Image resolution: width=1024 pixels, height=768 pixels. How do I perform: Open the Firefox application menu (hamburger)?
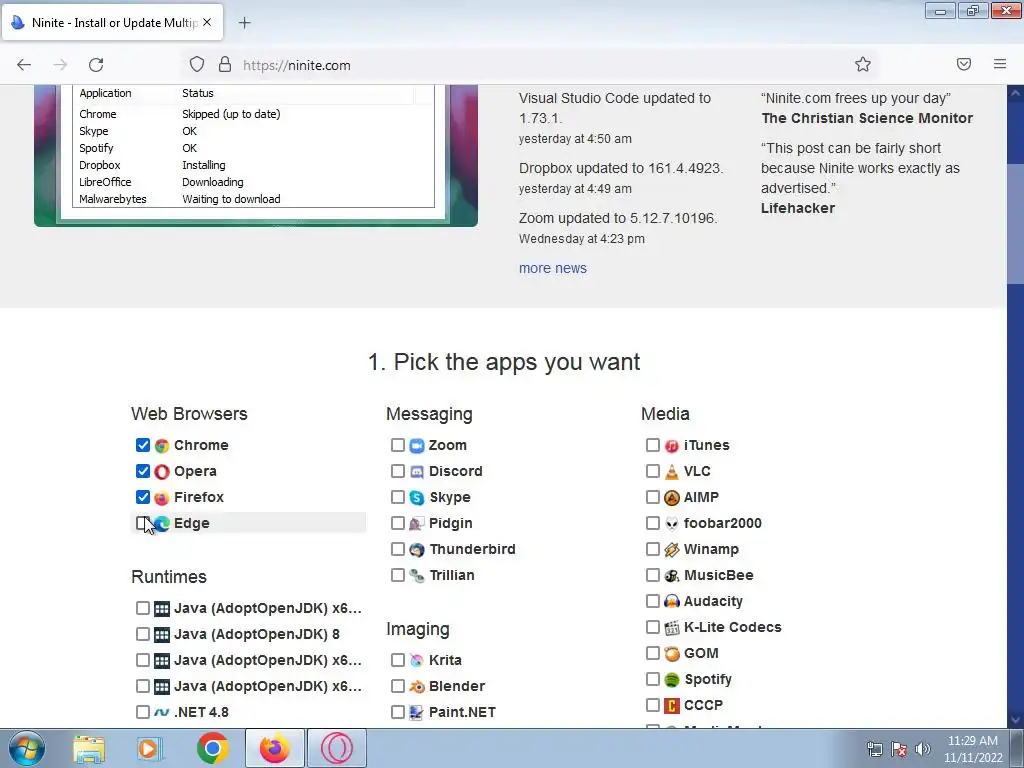point(1000,64)
